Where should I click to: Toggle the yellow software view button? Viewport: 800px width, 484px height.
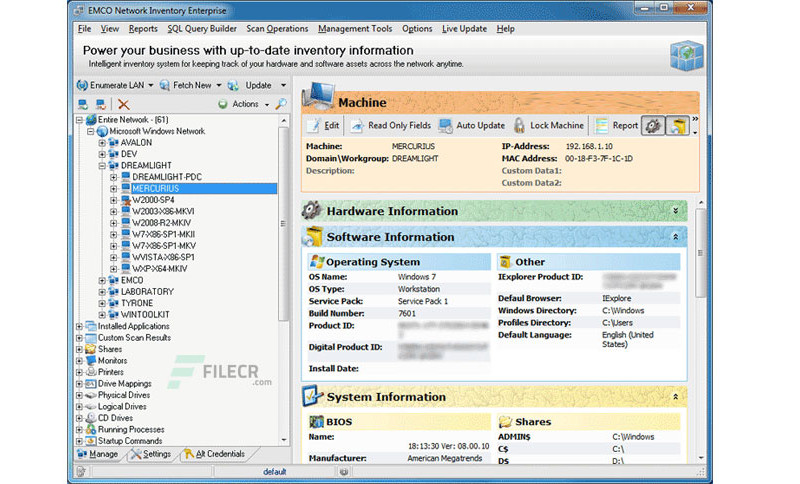678,125
